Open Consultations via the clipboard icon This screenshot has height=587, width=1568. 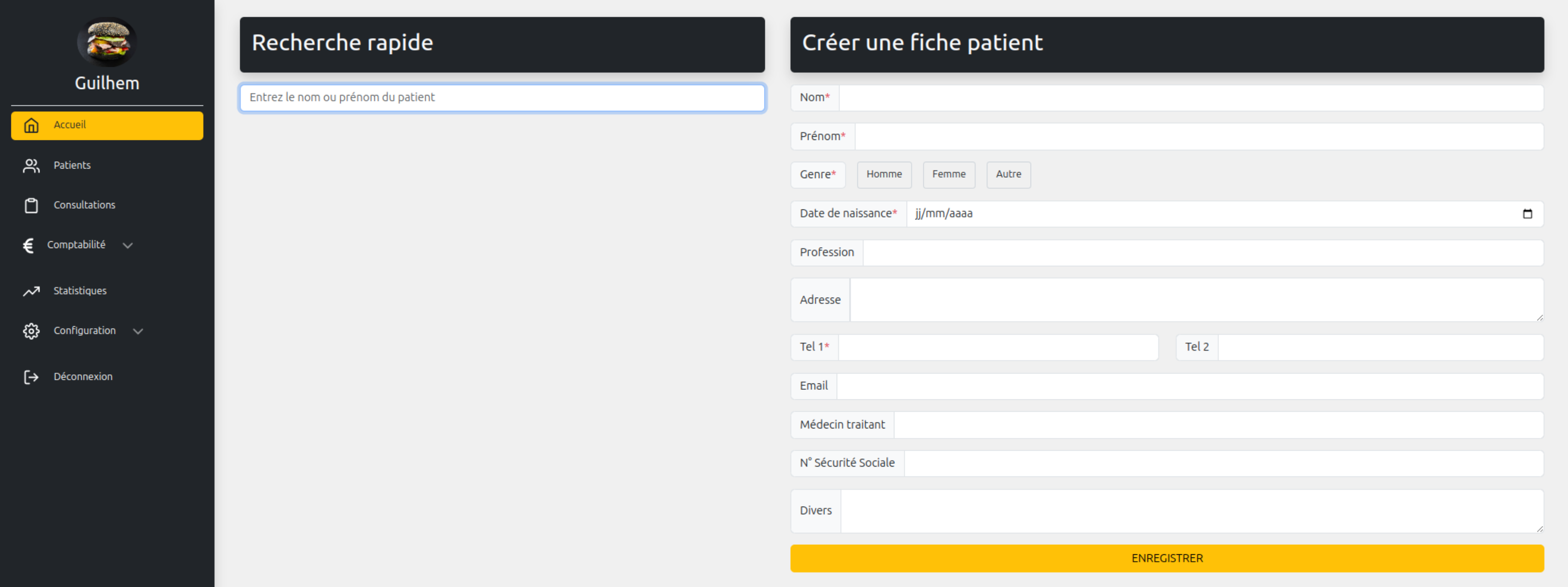pyautogui.click(x=31, y=205)
